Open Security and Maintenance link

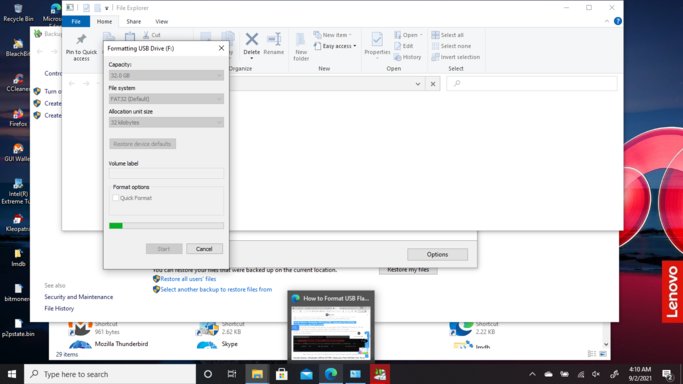pyautogui.click(x=78, y=296)
